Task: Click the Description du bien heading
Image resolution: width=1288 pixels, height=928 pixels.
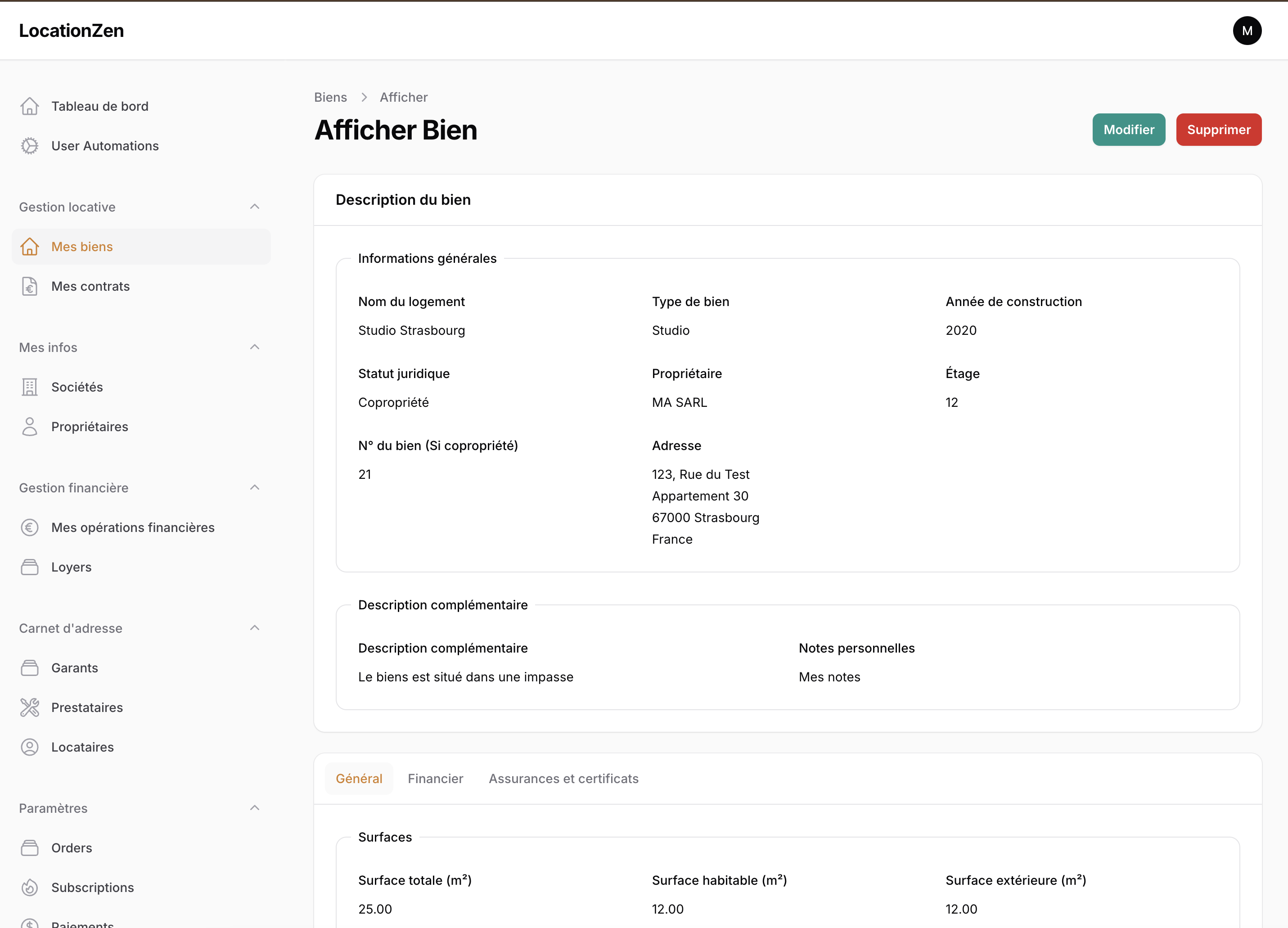Action: point(403,200)
